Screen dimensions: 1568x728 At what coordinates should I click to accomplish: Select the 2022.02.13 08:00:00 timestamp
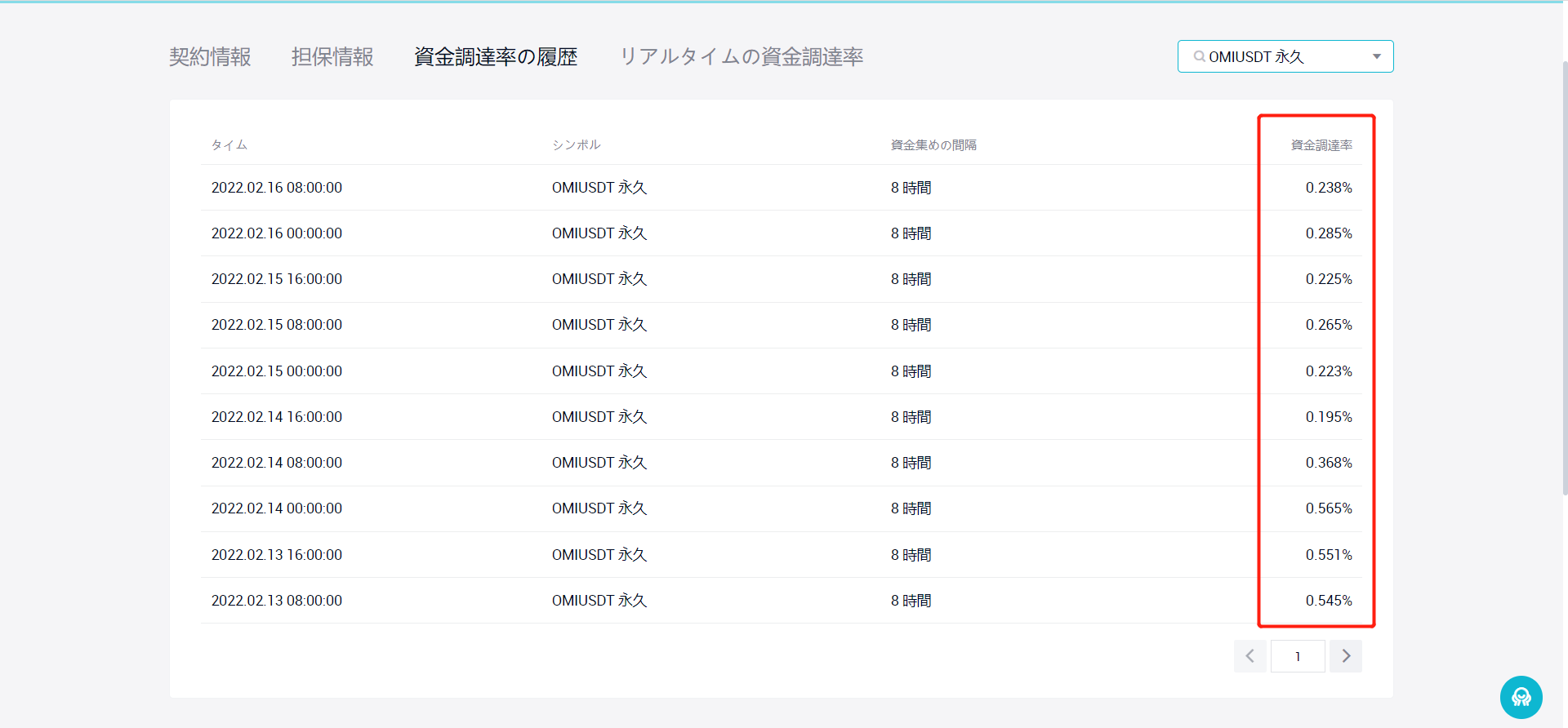(277, 601)
